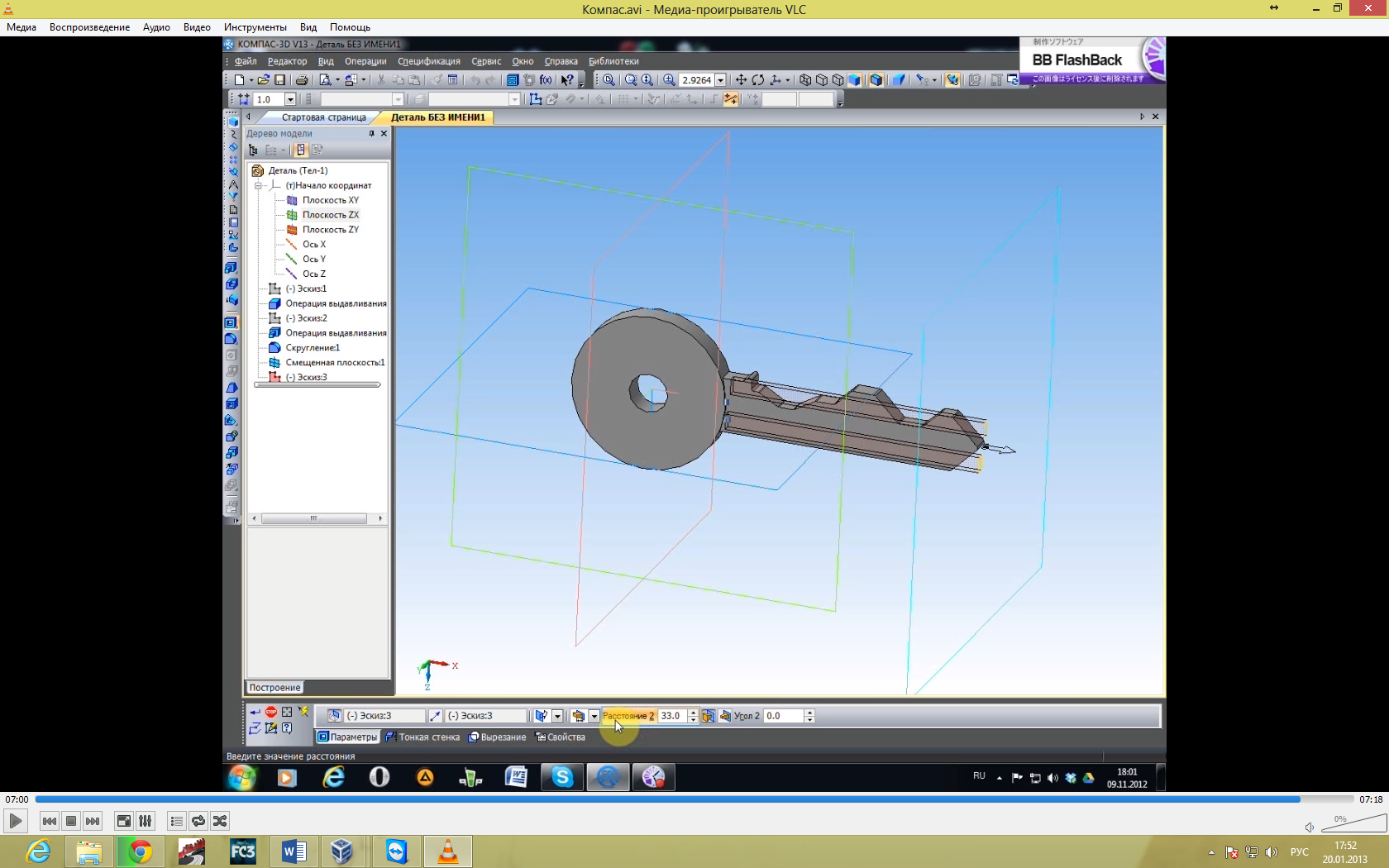Viewport: 1389px width, 868px height.
Task: Select Плоскость ZX in model tree
Action: [x=330, y=215]
